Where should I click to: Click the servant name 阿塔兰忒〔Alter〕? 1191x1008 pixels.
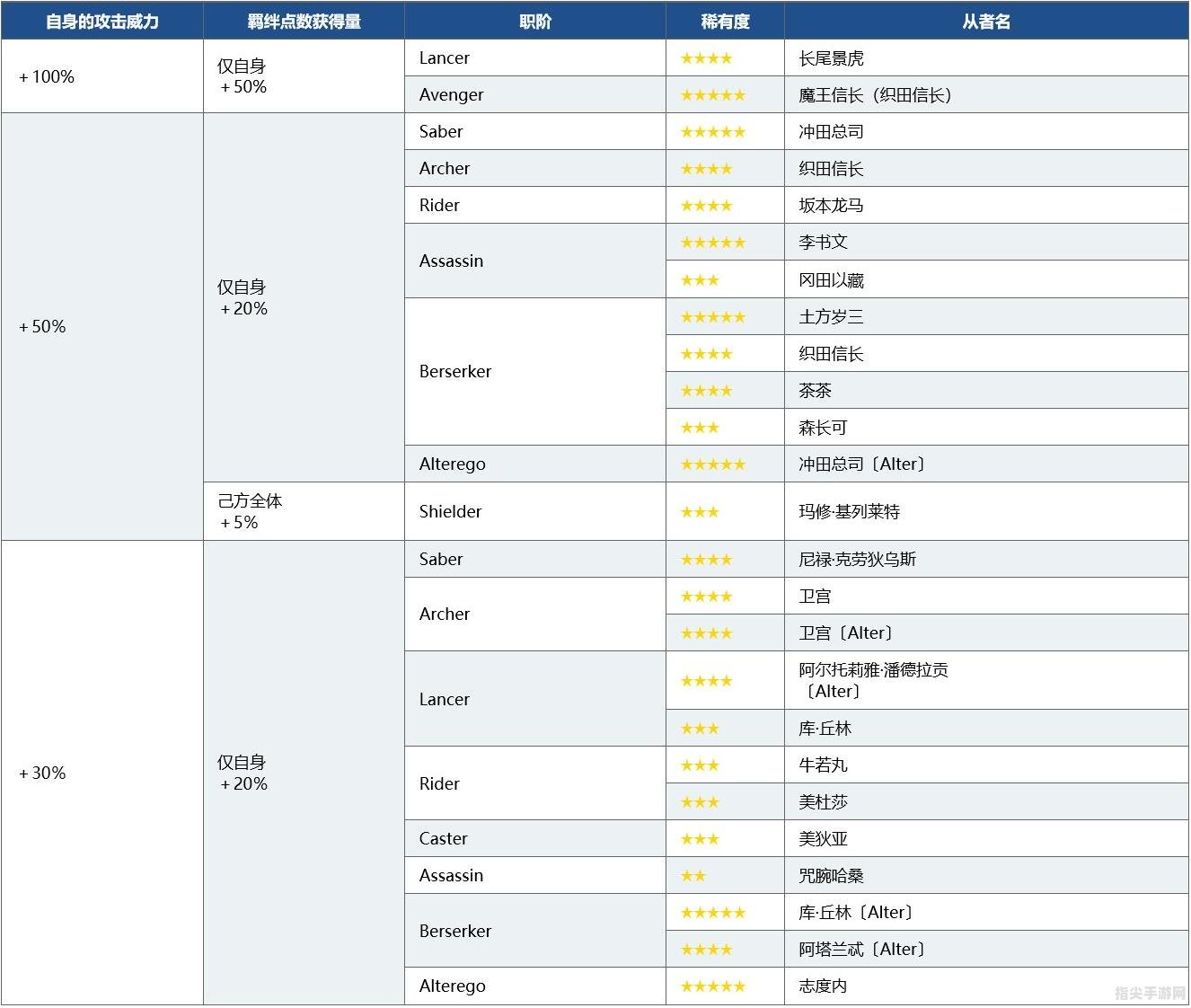862,950
